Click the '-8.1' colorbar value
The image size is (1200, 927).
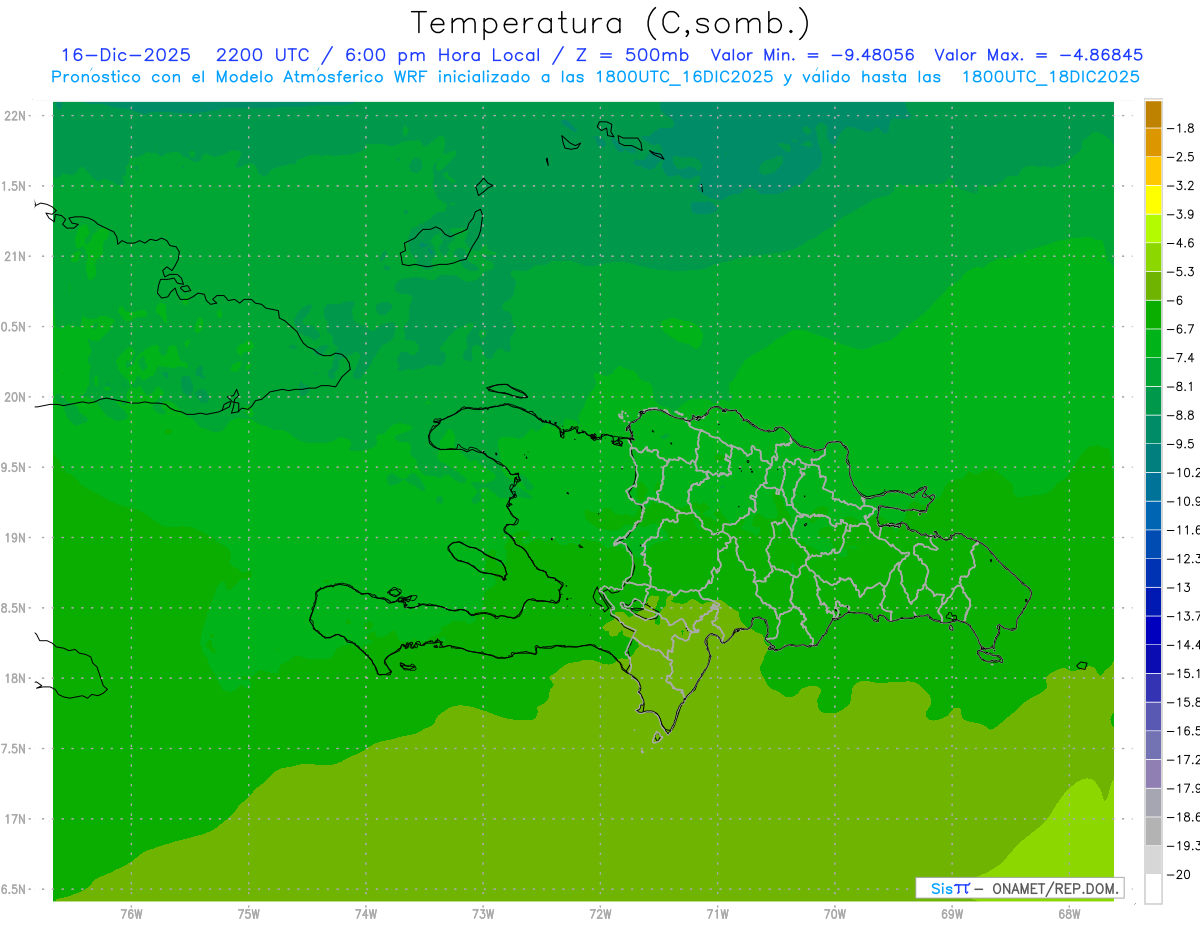click(1182, 386)
